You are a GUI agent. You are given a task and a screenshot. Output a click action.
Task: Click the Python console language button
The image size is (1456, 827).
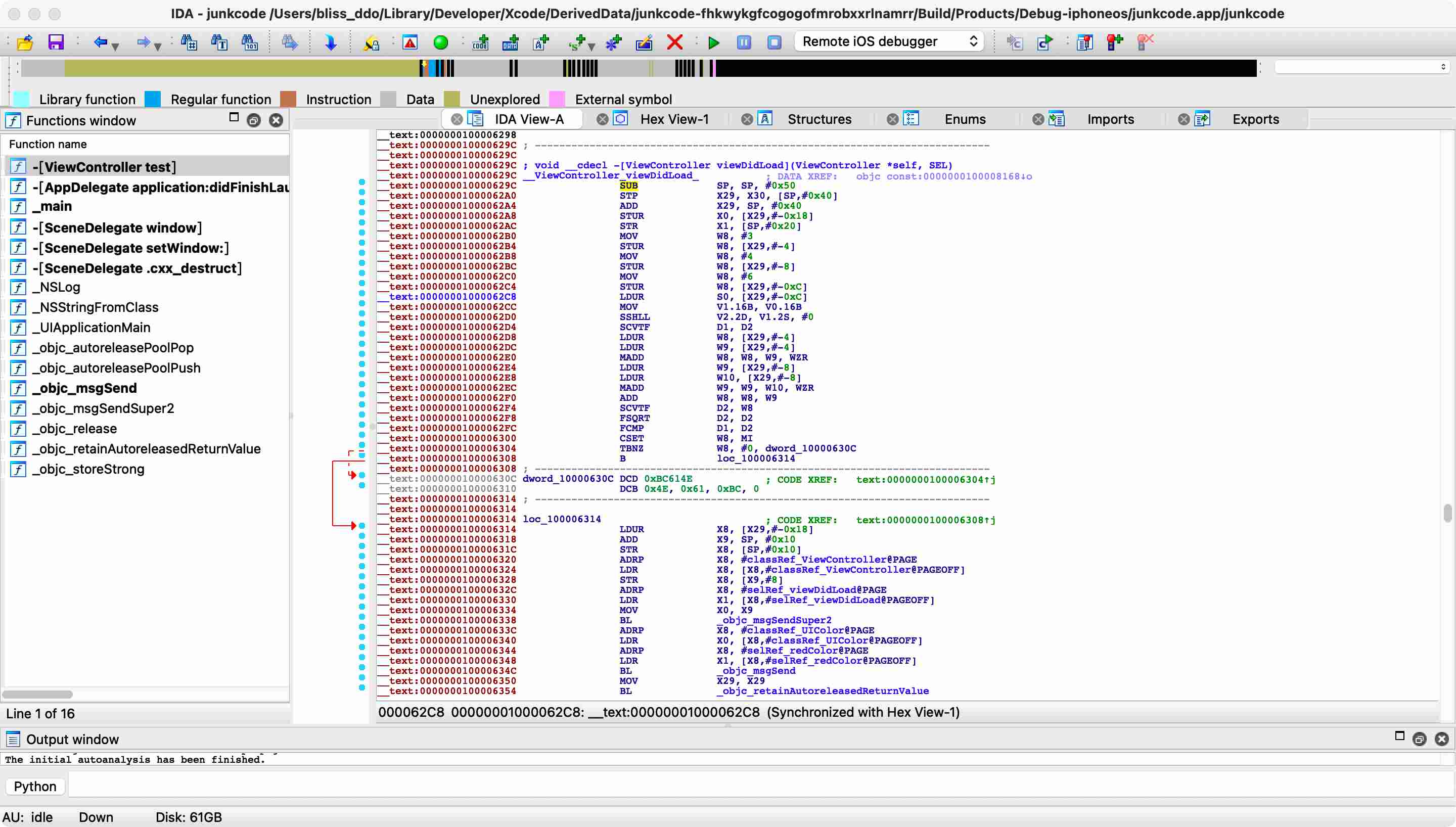point(35,786)
